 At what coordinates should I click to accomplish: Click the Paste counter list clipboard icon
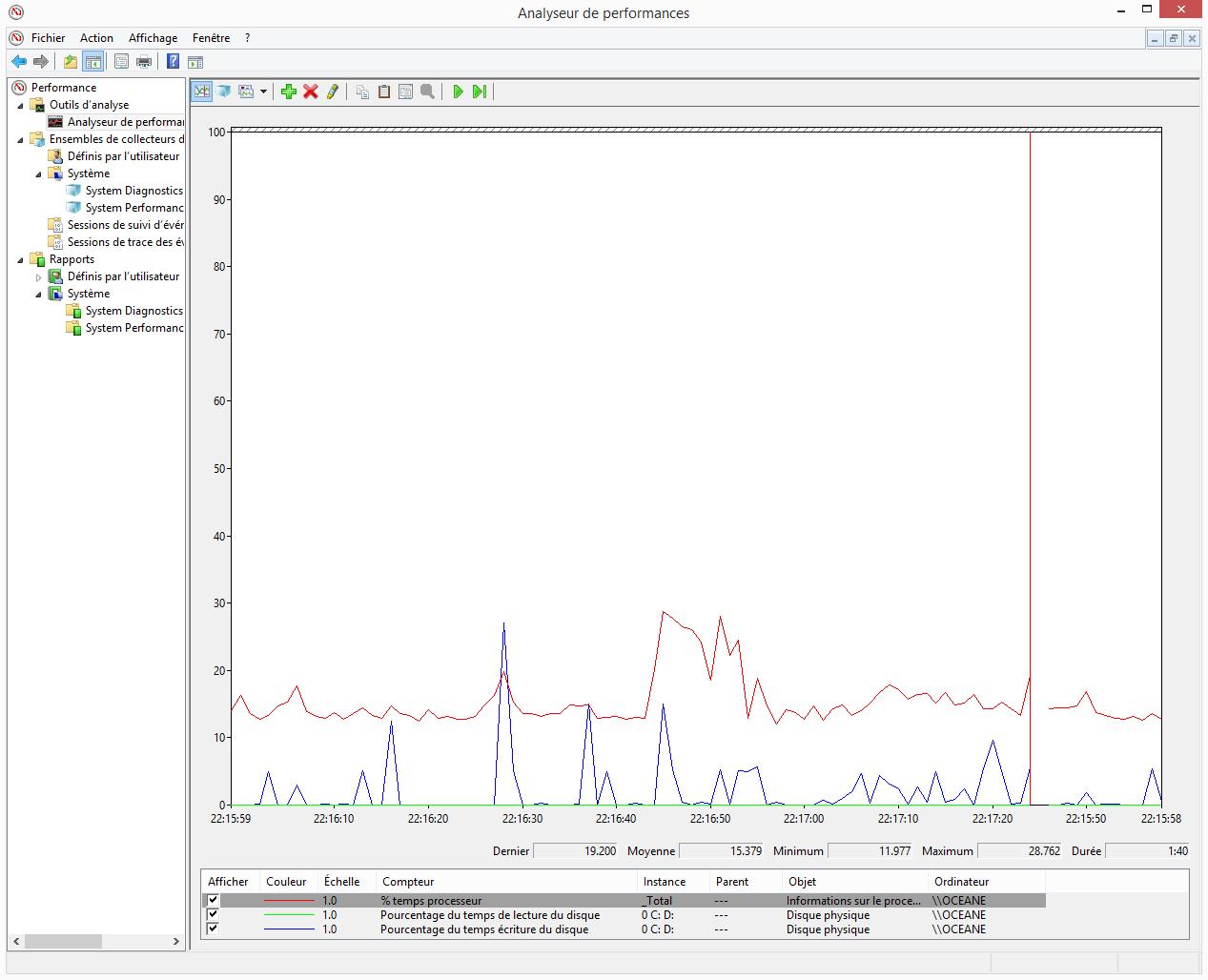pyautogui.click(x=384, y=92)
